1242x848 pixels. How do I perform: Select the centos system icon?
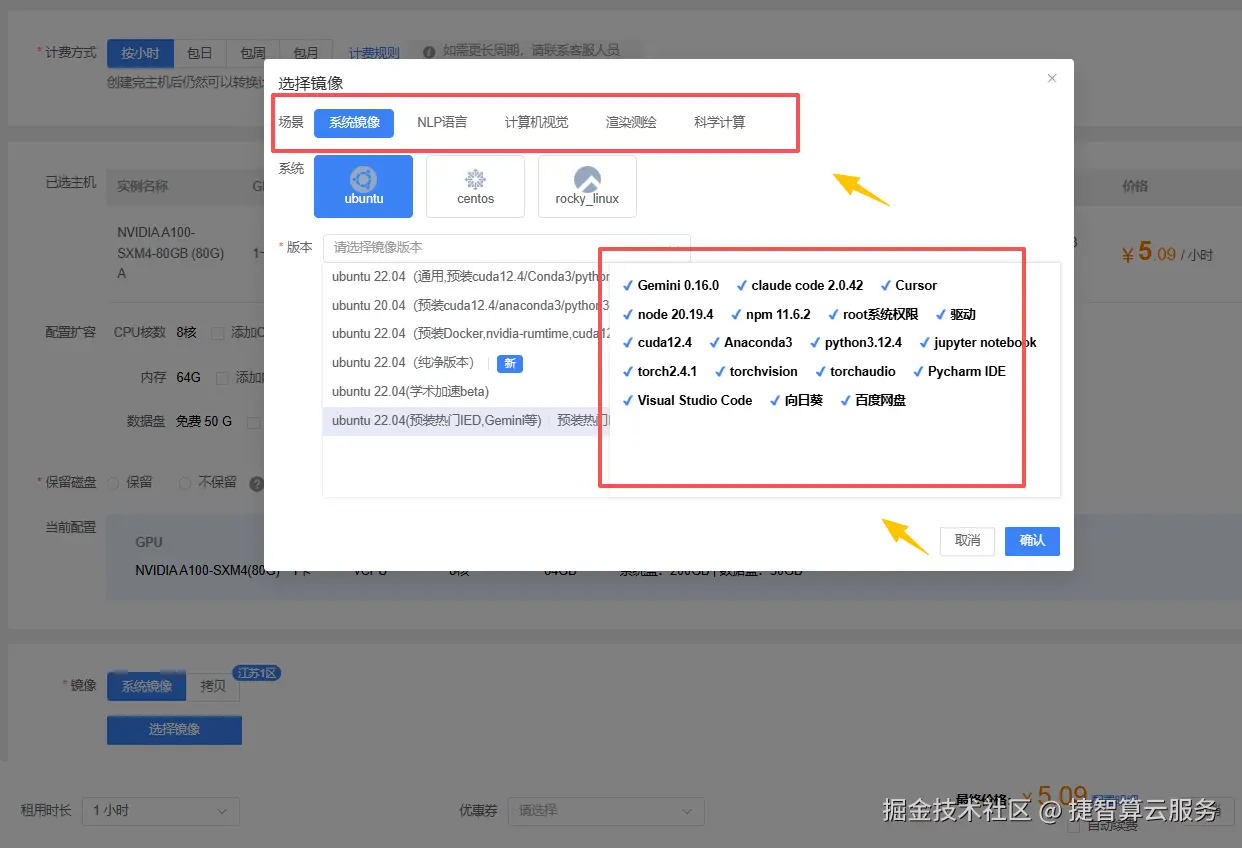coord(475,186)
